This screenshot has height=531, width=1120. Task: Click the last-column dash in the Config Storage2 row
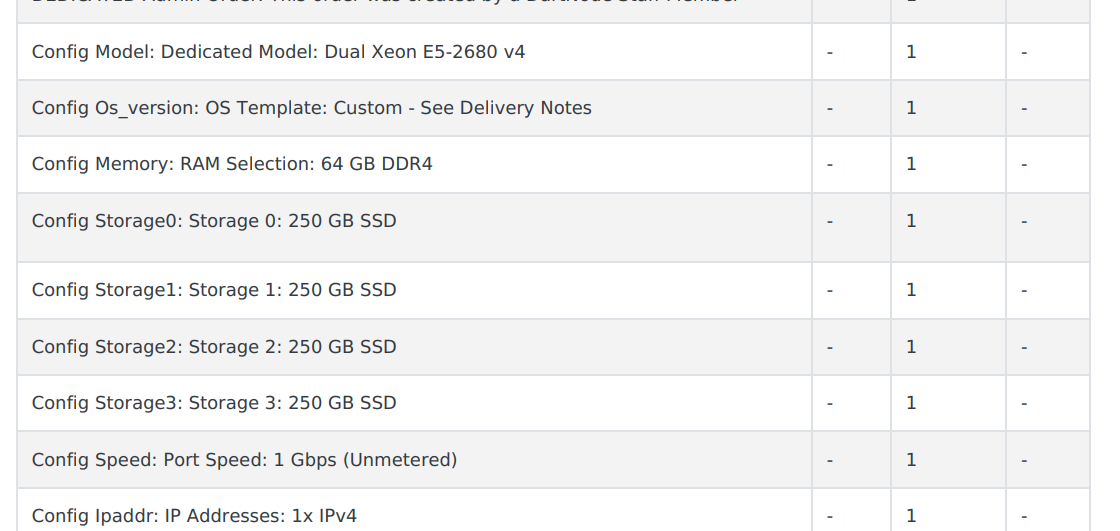[1024, 347]
